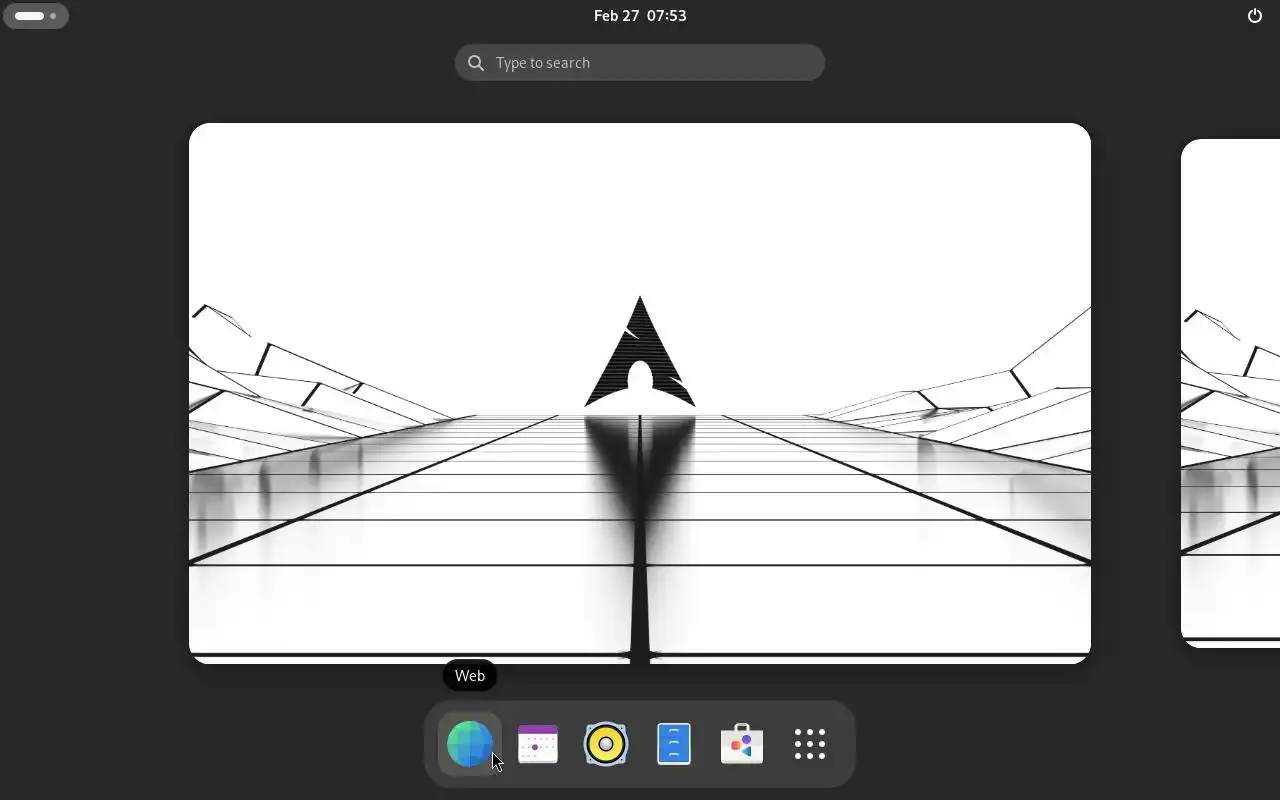Select the main workspace thumbnail
1280x800 pixels.
coord(640,393)
